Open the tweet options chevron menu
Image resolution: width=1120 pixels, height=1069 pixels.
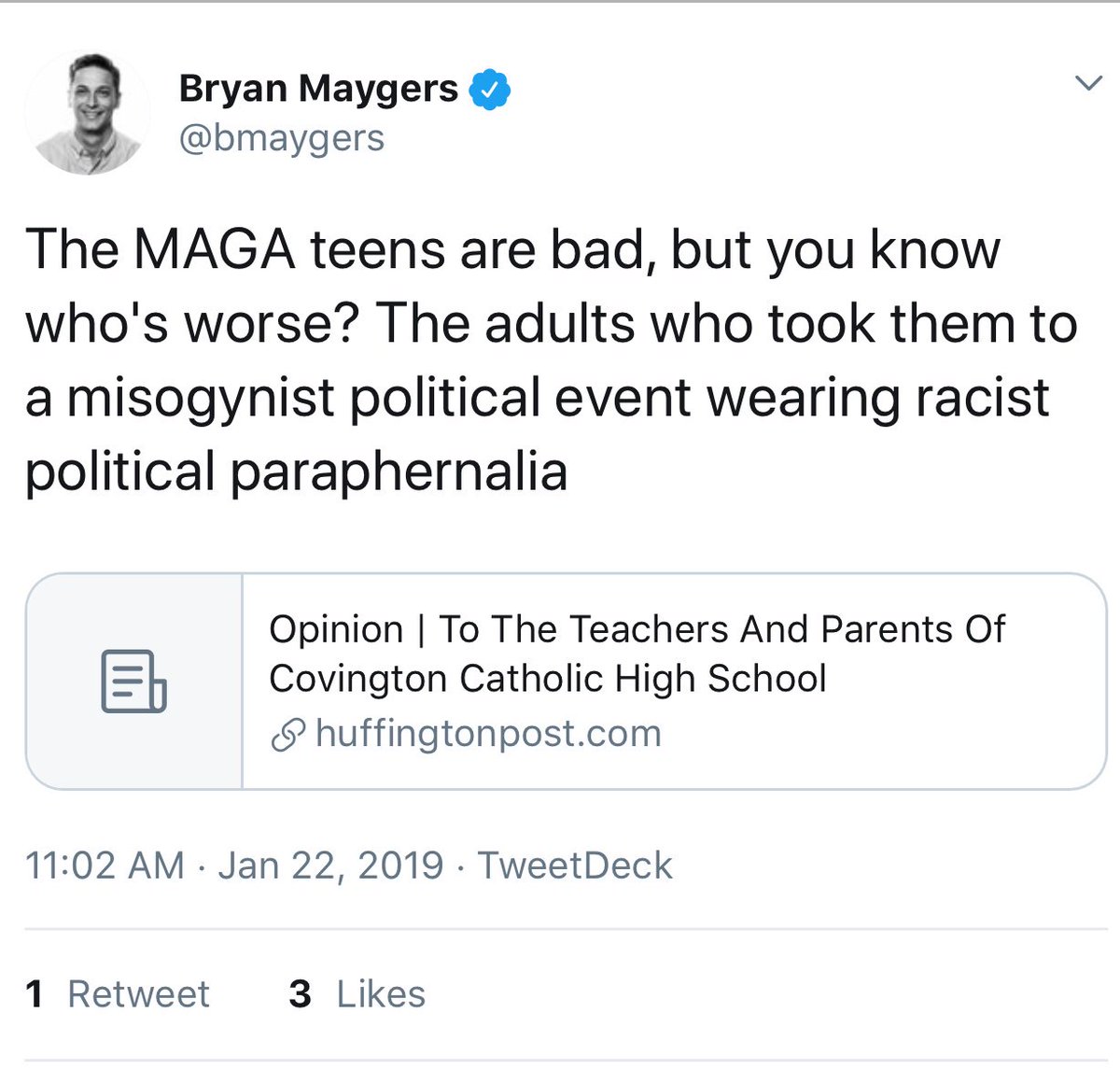coord(1088,84)
